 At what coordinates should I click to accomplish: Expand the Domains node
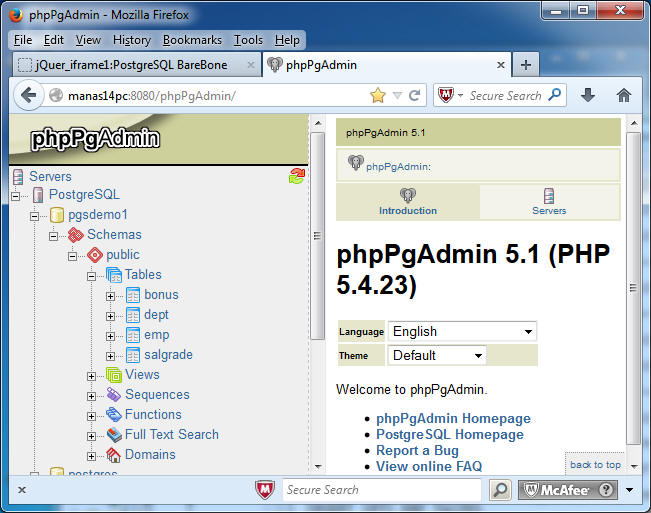coord(92,456)
